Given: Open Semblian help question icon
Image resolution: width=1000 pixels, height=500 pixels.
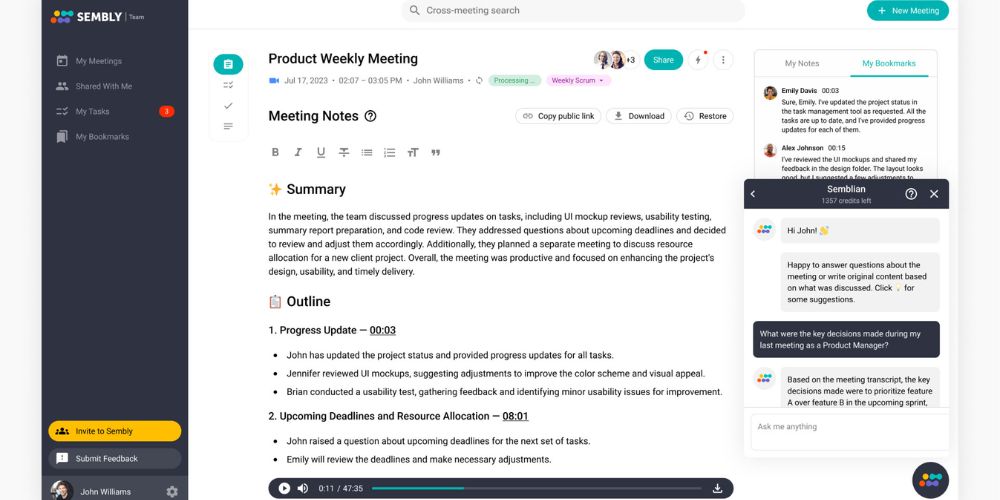Looking at the screenshot, I should tap(911, 194).
